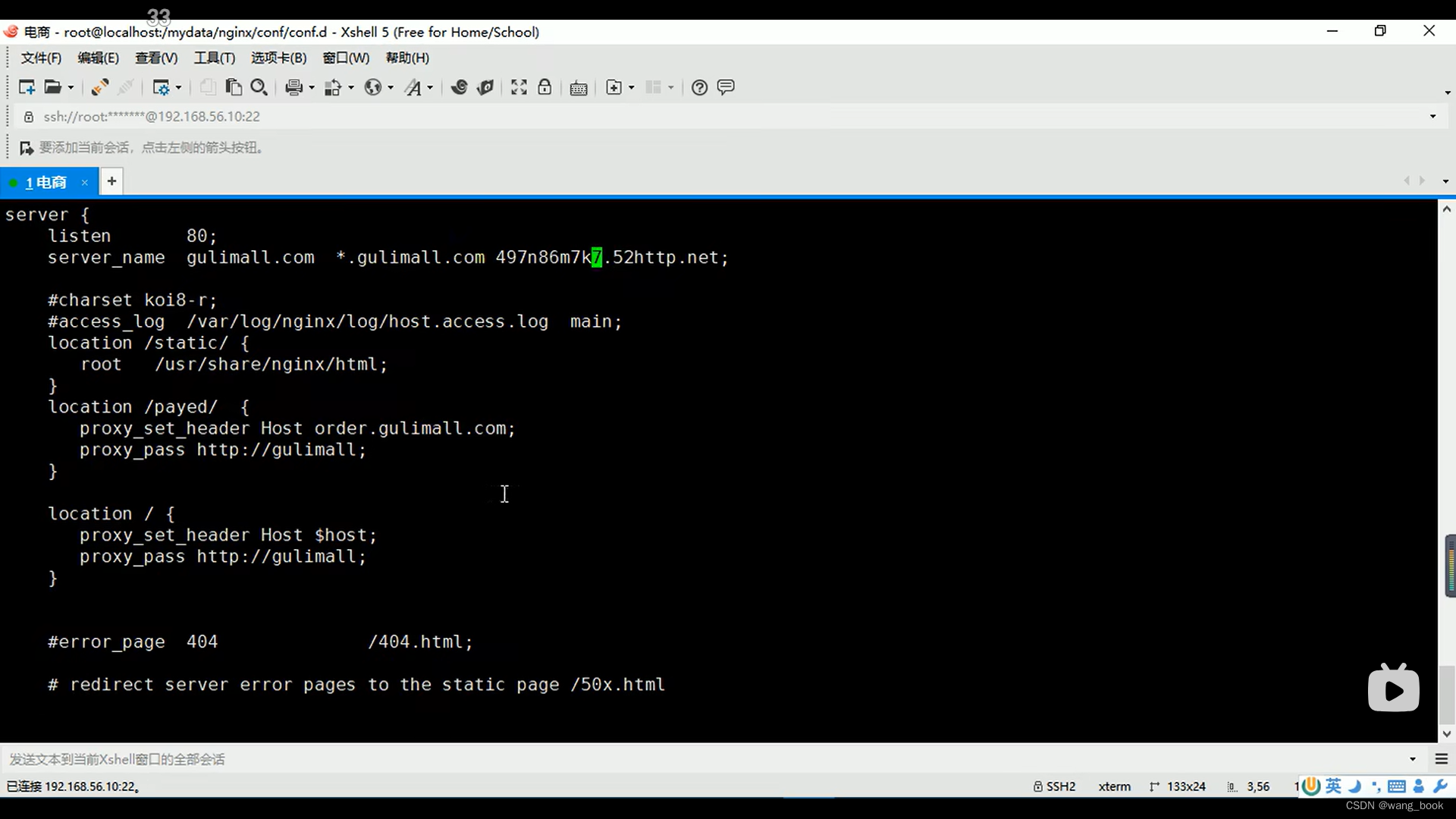Open the 帮助(H) menu

(x=407, y=58)
